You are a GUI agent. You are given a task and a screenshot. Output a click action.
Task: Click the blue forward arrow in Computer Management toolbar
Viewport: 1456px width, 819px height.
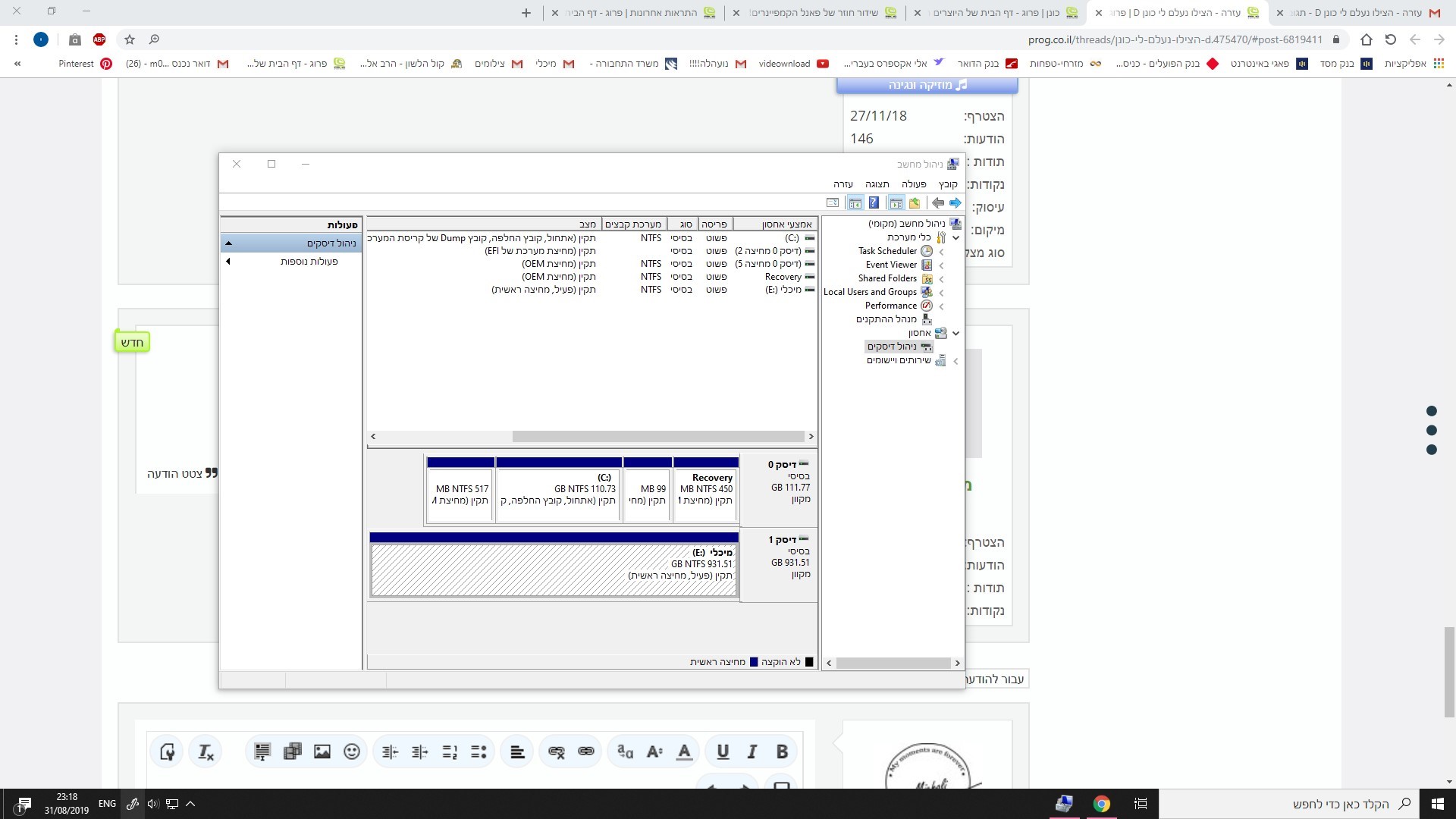coord(955,203)
